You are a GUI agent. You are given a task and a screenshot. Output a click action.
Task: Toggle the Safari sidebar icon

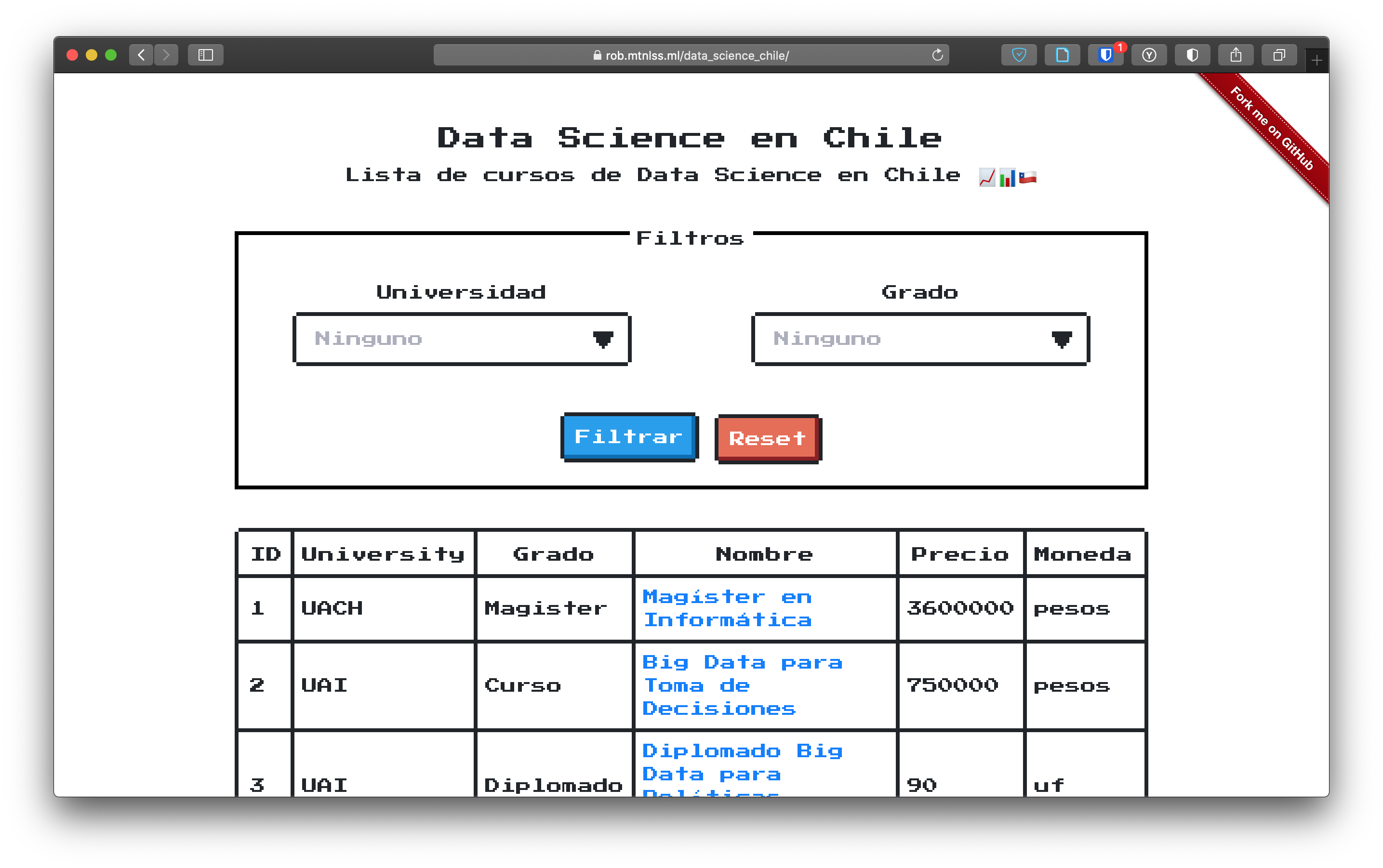pyautogui.click(x=206, y=55)
